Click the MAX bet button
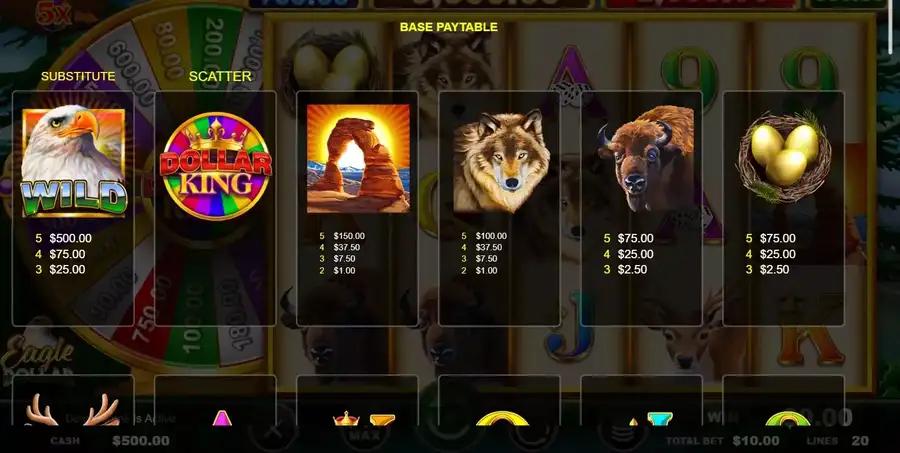 [x=364, y=435]
